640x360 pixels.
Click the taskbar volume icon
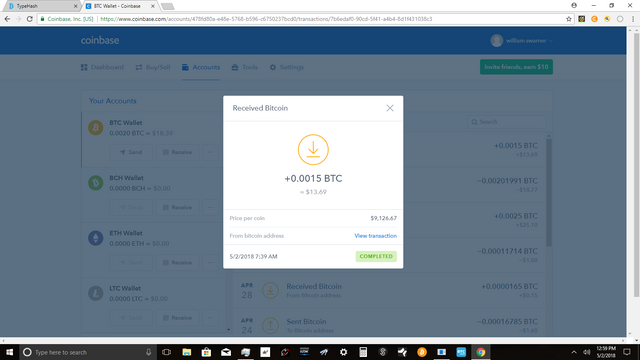pyautogui.click(x=587, y=352)
